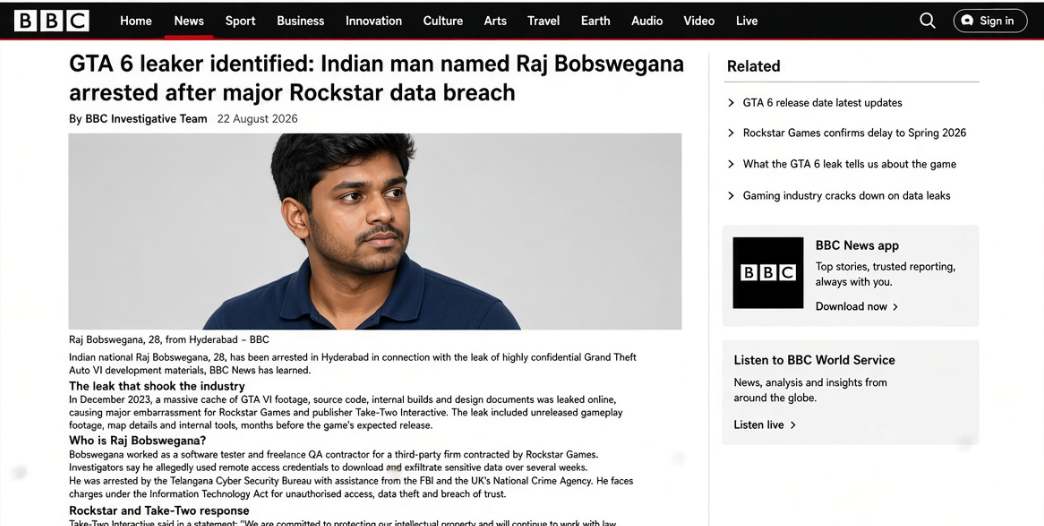Switch to the Live section
This screenshot has height=526, width=1044.
[x=746, y=21]
